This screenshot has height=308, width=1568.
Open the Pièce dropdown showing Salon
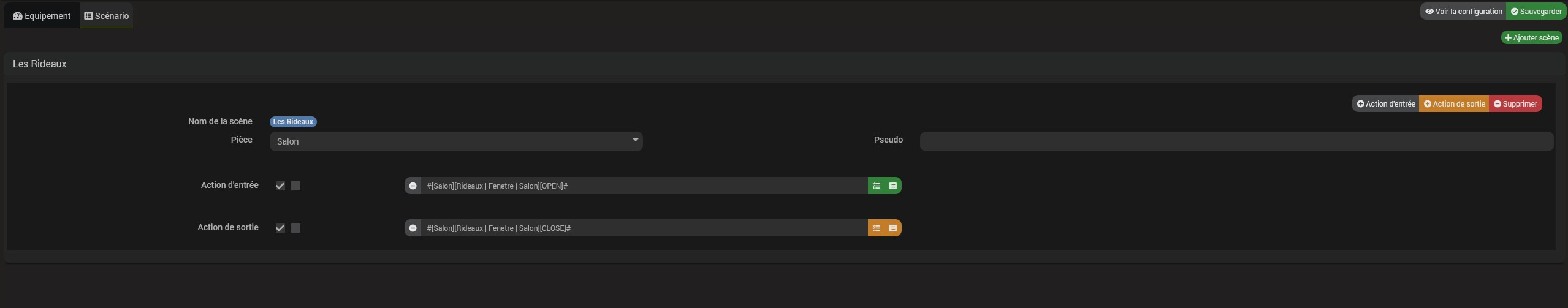click(456, 141)
